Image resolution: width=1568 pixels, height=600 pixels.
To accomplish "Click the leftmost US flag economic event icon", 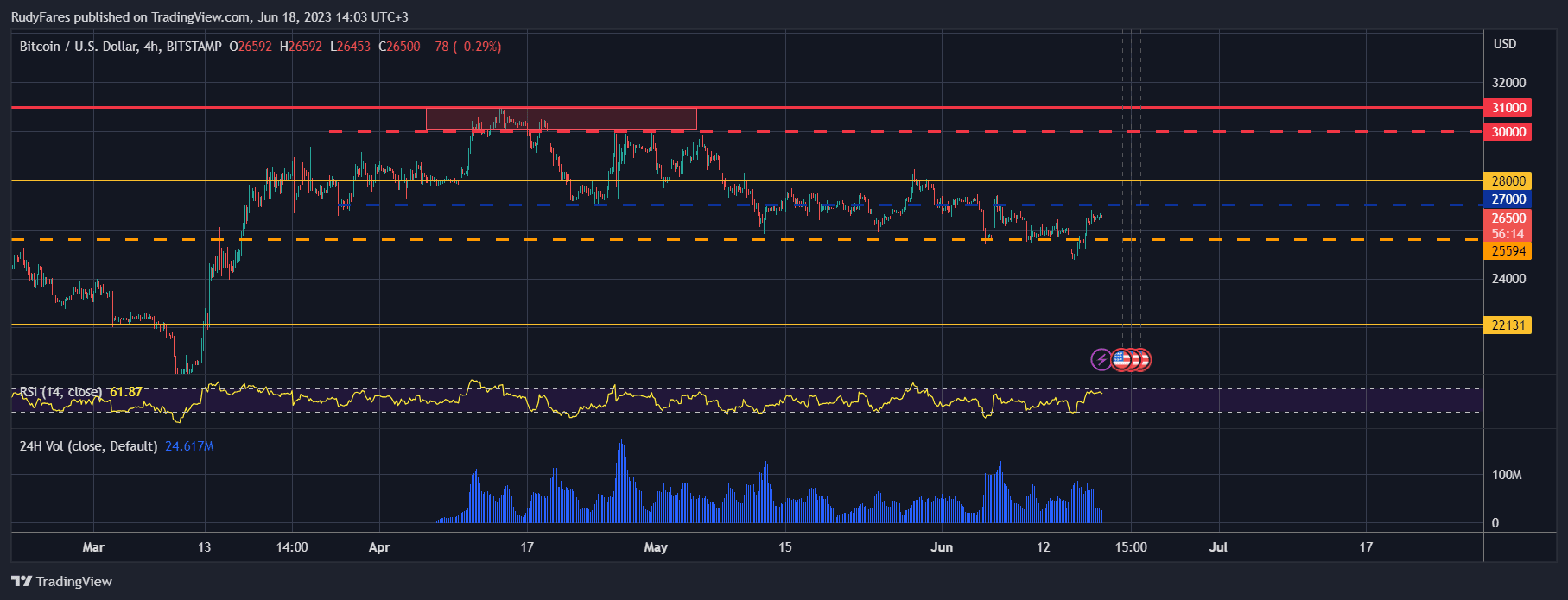I will point(1120,359).
